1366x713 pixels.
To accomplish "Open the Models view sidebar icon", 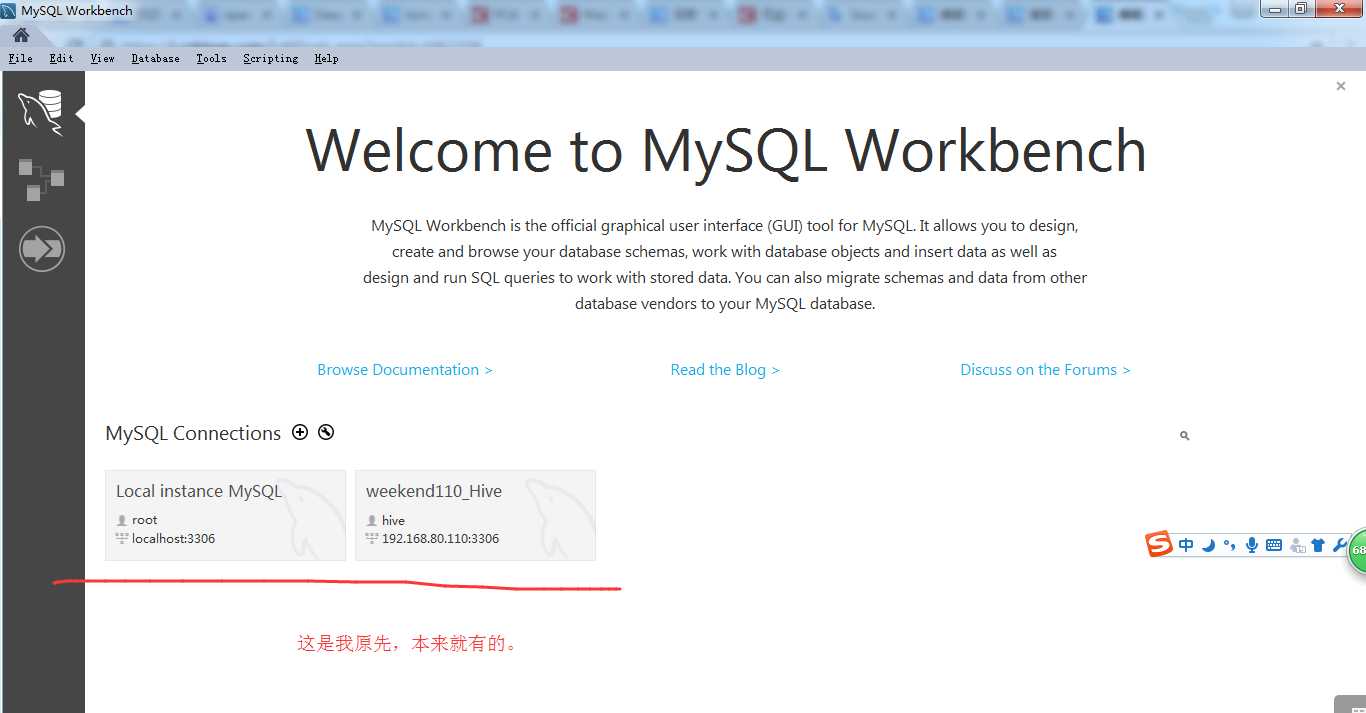I will pos(41,179).
